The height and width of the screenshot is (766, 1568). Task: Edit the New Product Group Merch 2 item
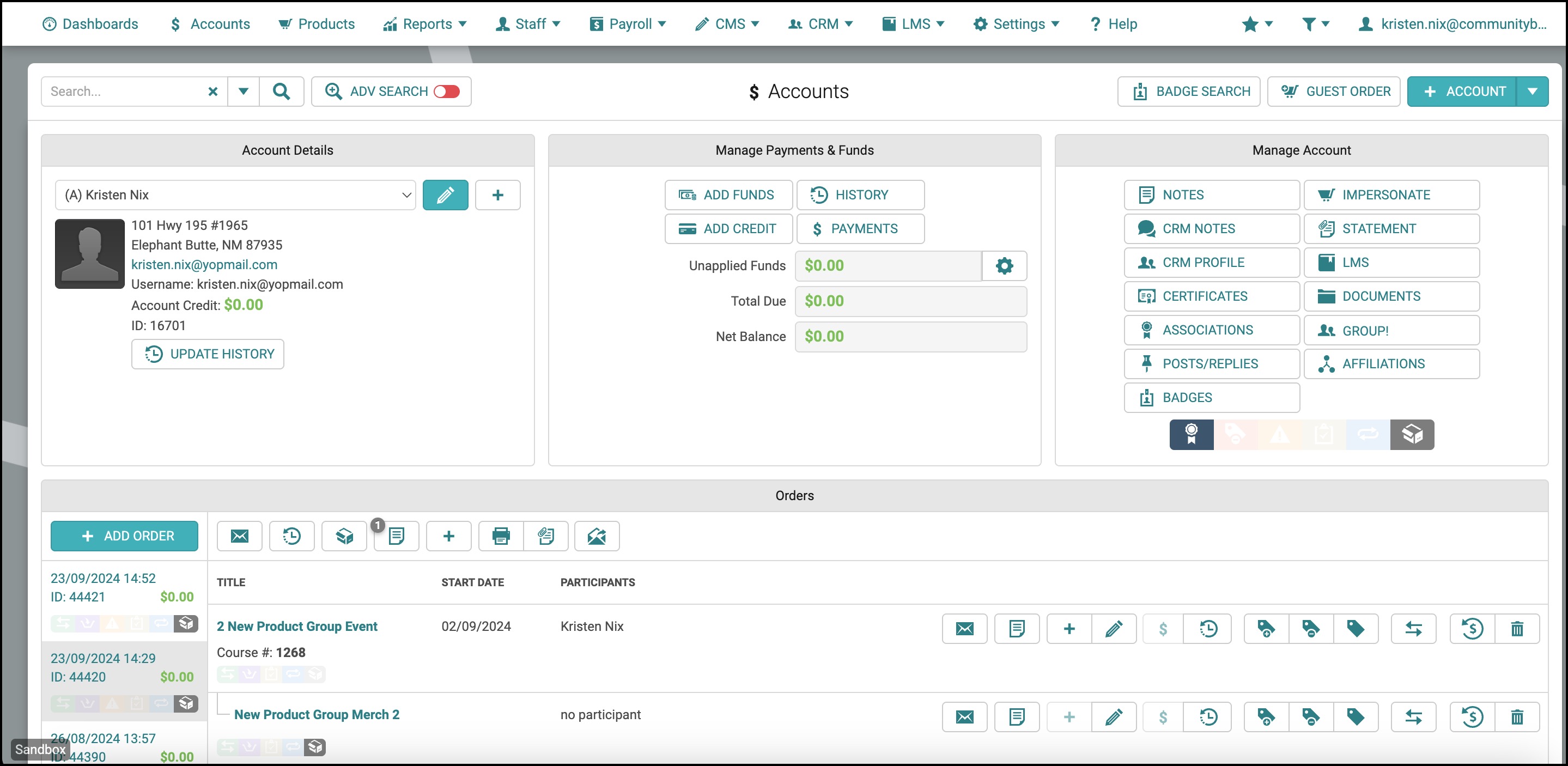coord(1114,716)
